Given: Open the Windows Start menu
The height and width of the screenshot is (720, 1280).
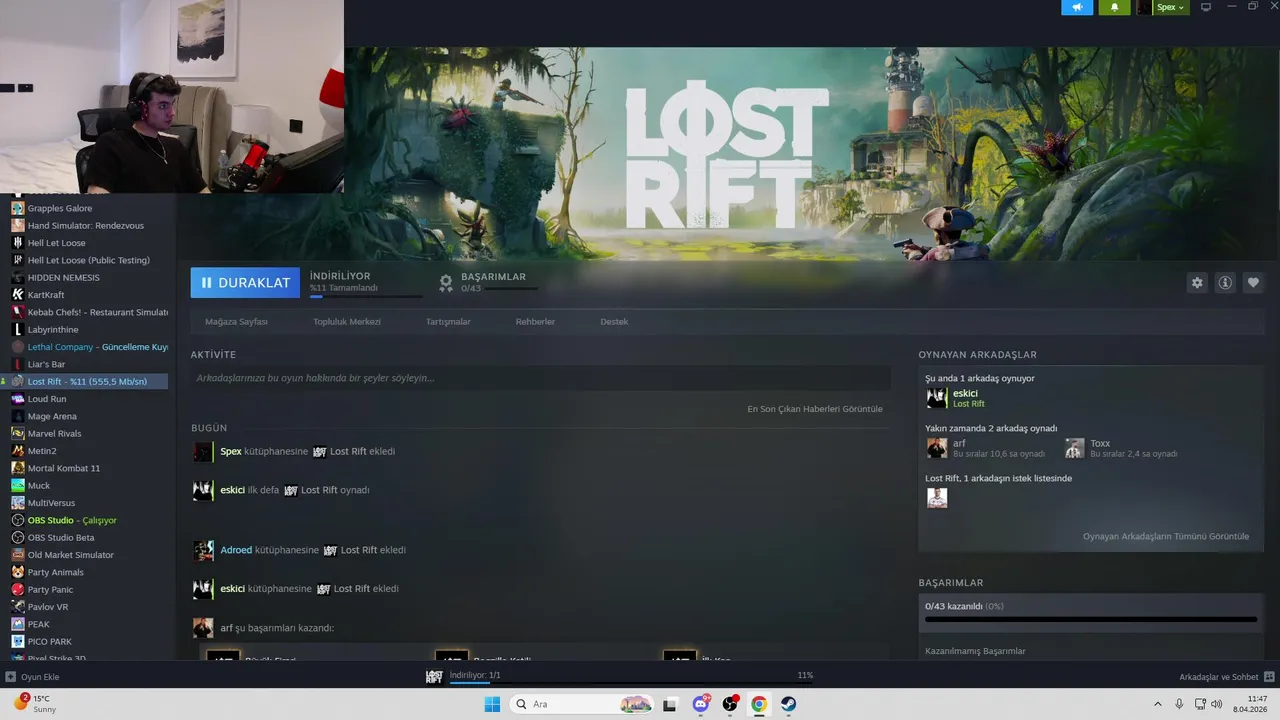Looking at the screenshot, I should pyautogui.click(x=492, y=704).
